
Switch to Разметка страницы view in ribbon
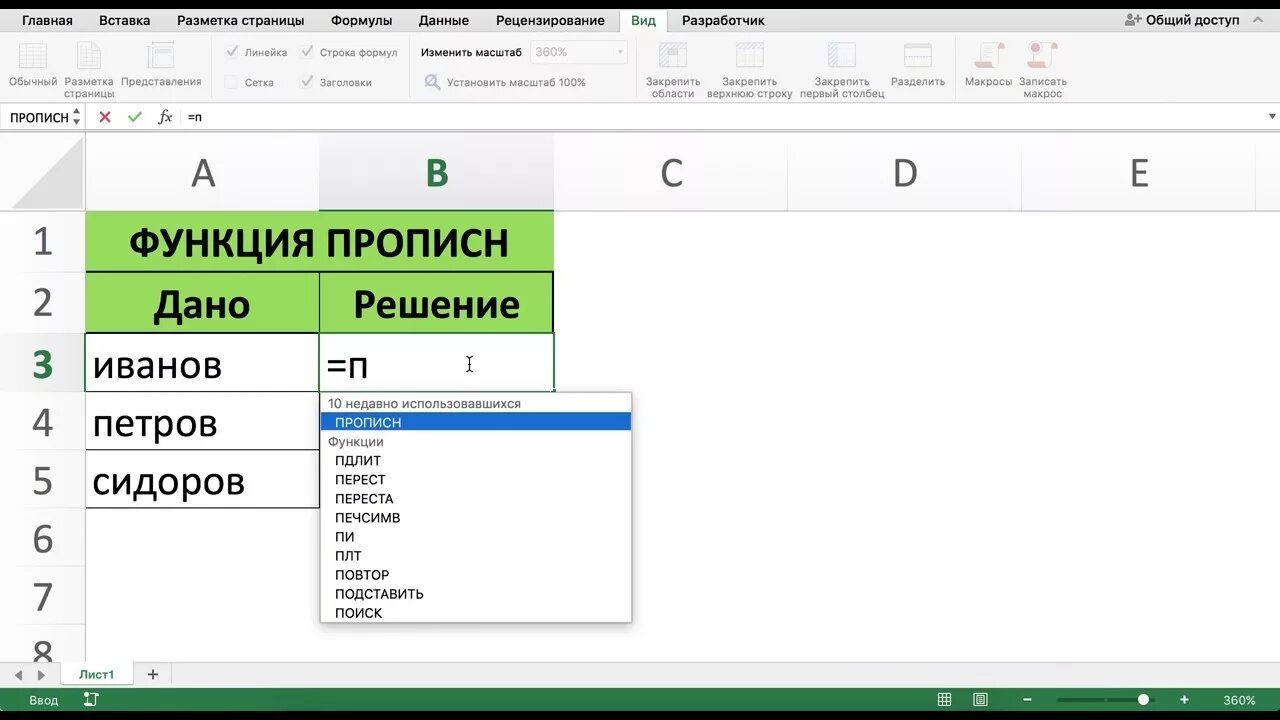[x=89, y=56]
